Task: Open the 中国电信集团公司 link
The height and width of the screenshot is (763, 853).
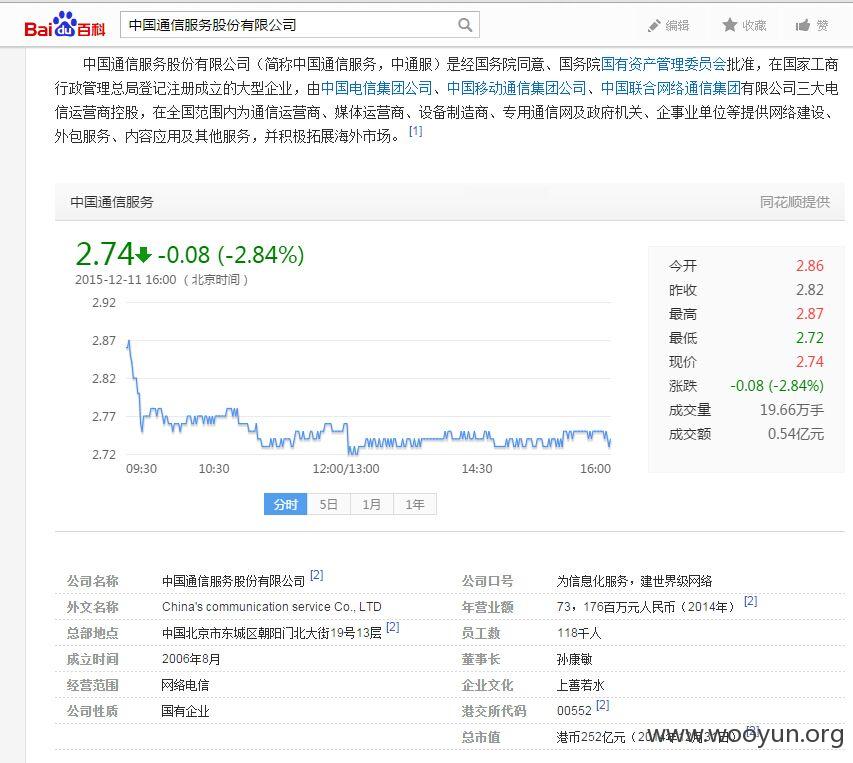Action: [x=376, y=88]
